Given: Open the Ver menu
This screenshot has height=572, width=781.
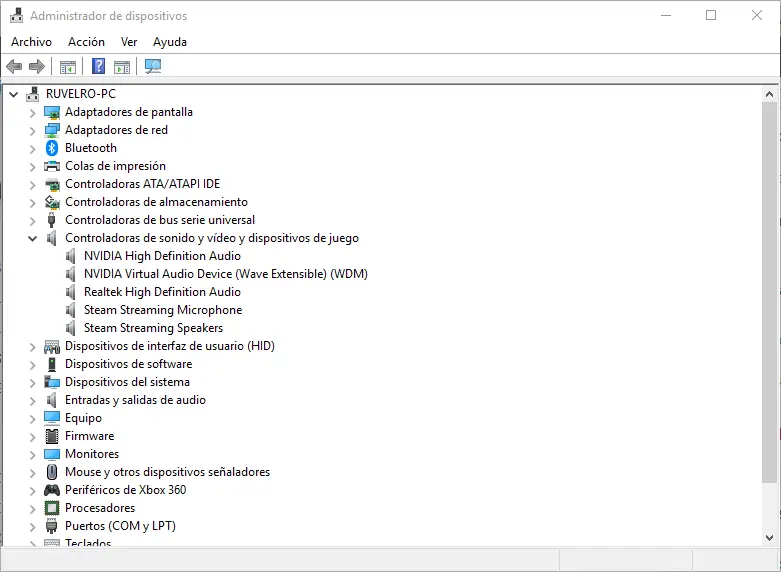Looking at the screenshot, I should pos(129,42).
